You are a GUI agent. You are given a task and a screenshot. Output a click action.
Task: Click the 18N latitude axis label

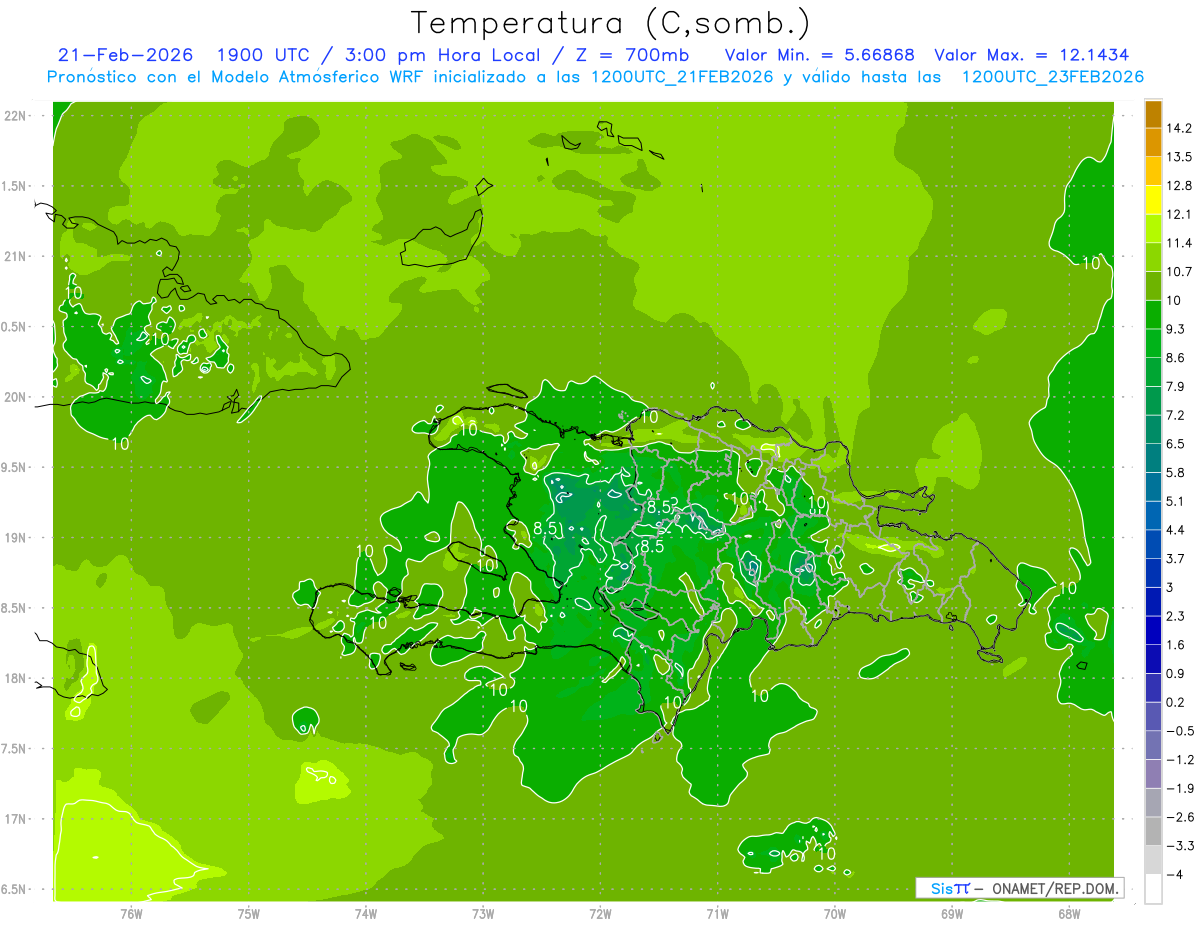pos(16,679)
